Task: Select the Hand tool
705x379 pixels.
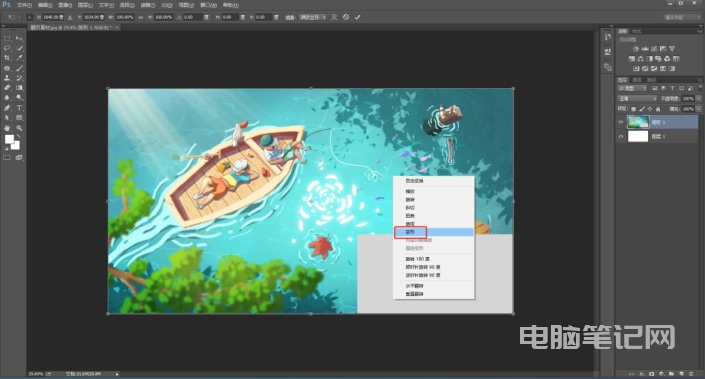Action: click(x=7, y=128)
